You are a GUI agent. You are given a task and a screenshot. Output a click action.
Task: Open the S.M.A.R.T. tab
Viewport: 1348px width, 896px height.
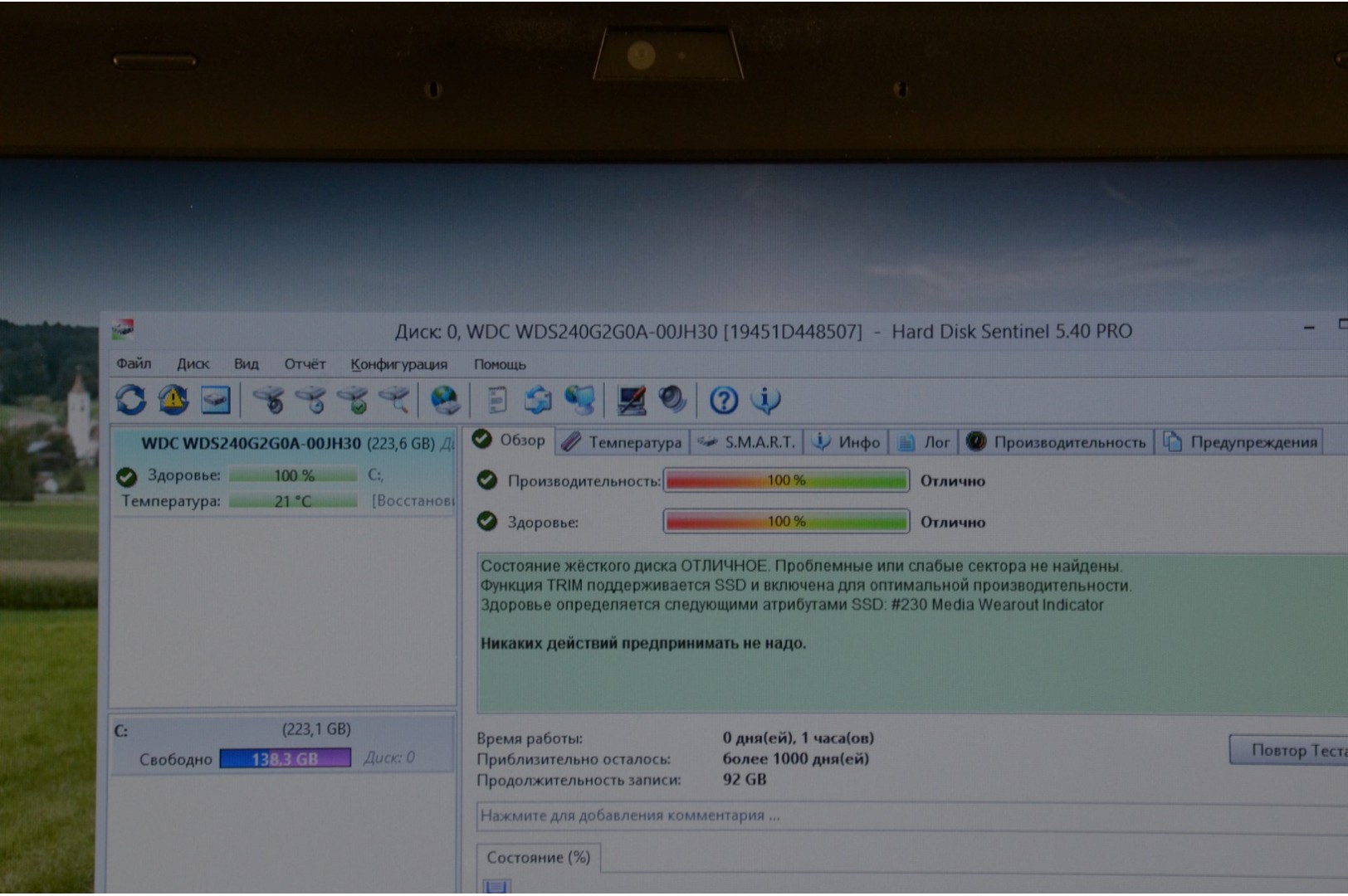coord(746,442)
